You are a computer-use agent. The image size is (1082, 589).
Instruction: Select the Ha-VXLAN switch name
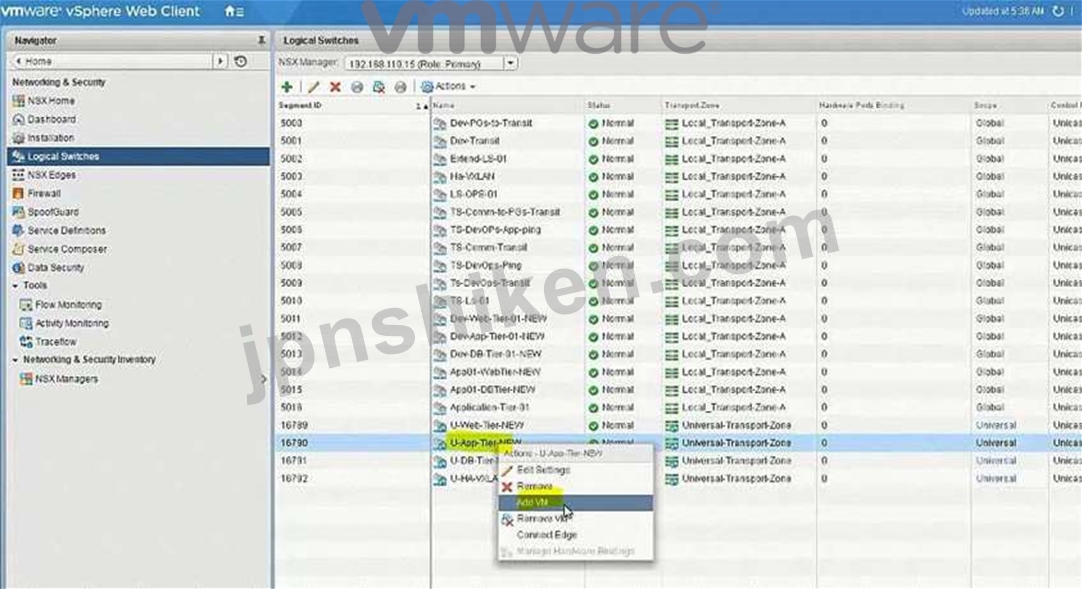[x=472, y=177]
